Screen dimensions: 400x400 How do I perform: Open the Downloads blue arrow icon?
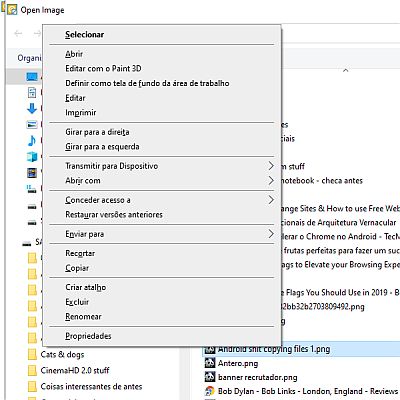(32, 108)
